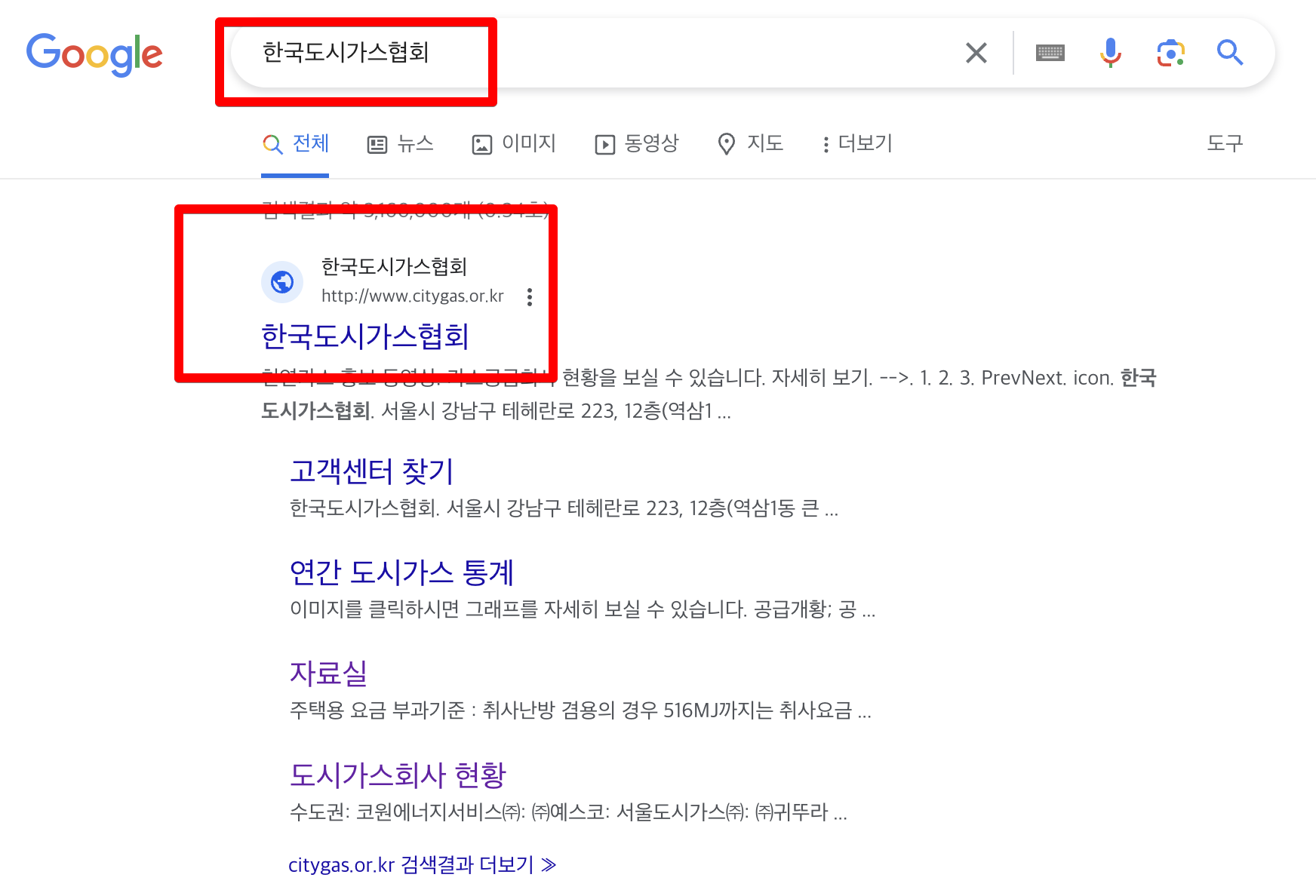
Task: Open the on-screen keyboard input tool
Action: [x=1050, y=53]
